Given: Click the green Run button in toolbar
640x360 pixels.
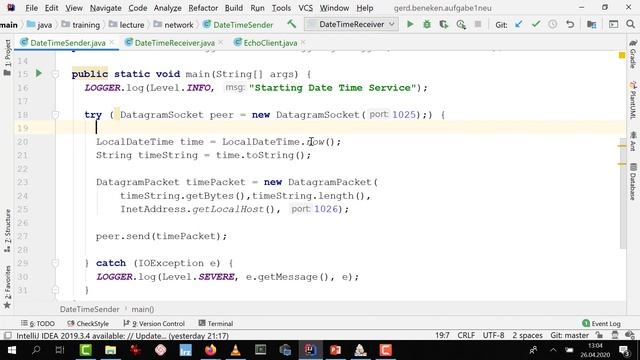Looking at the screenshot, I should coord(410,24).
